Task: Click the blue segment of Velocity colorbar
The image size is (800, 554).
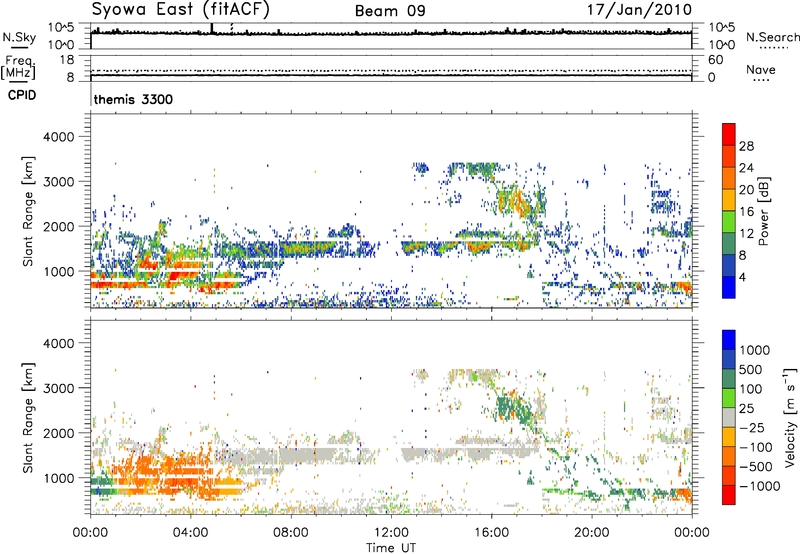Action: (729, 340)
